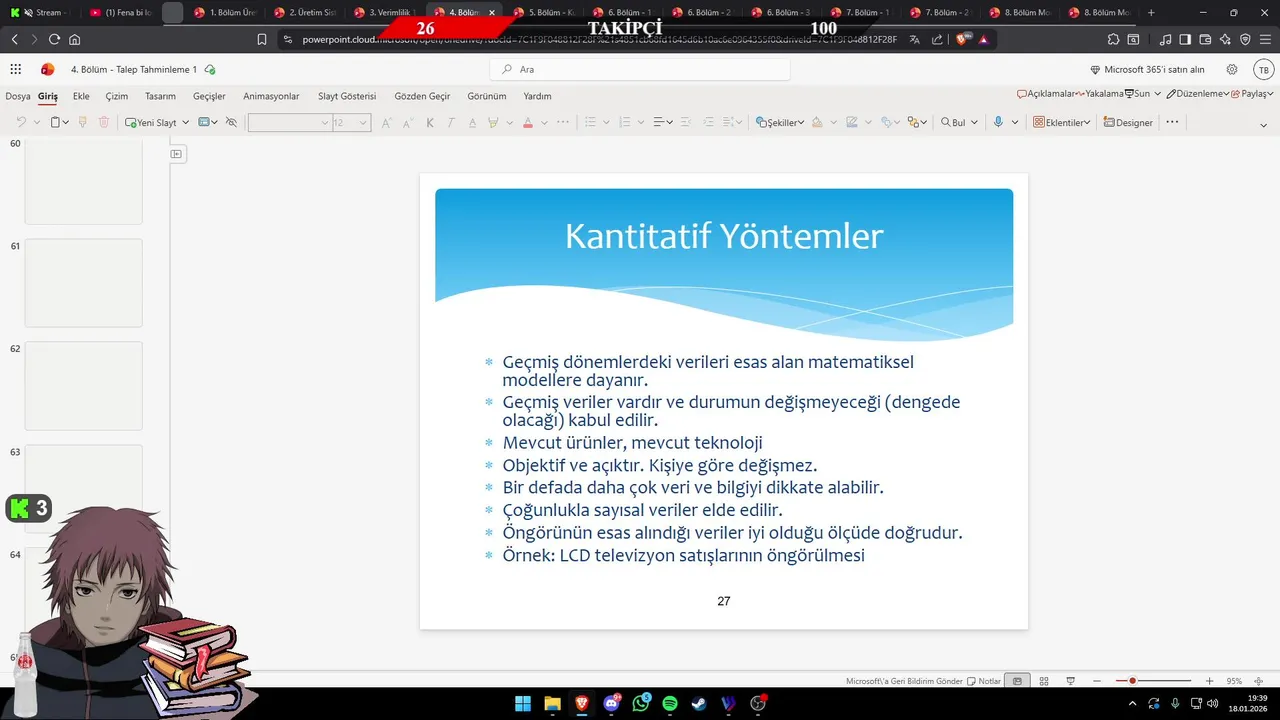Open the Designer pane
The height and width of the screenshot is (720, 1280).
[x=1128, y=122]
